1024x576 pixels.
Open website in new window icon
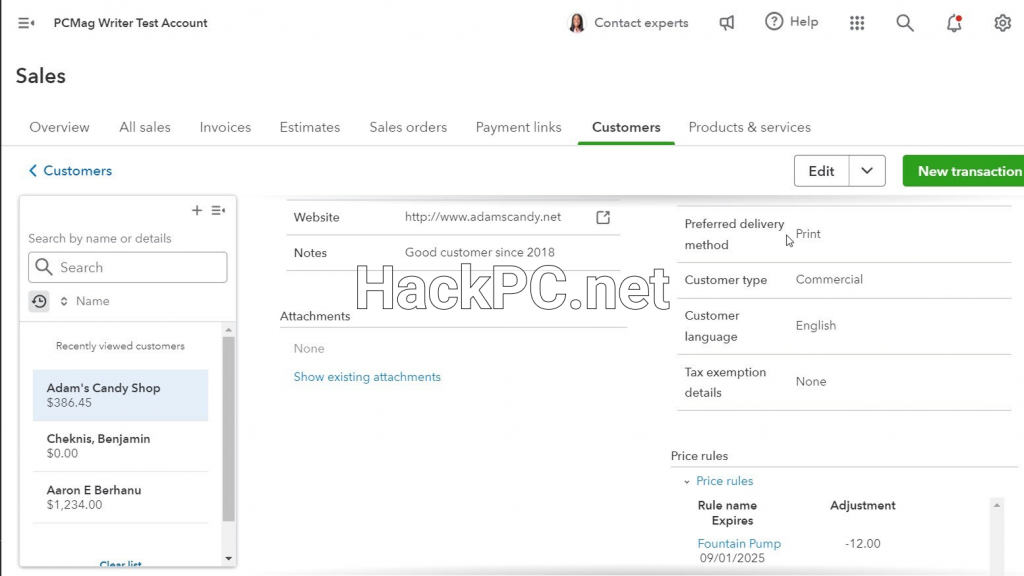point(603,217)
